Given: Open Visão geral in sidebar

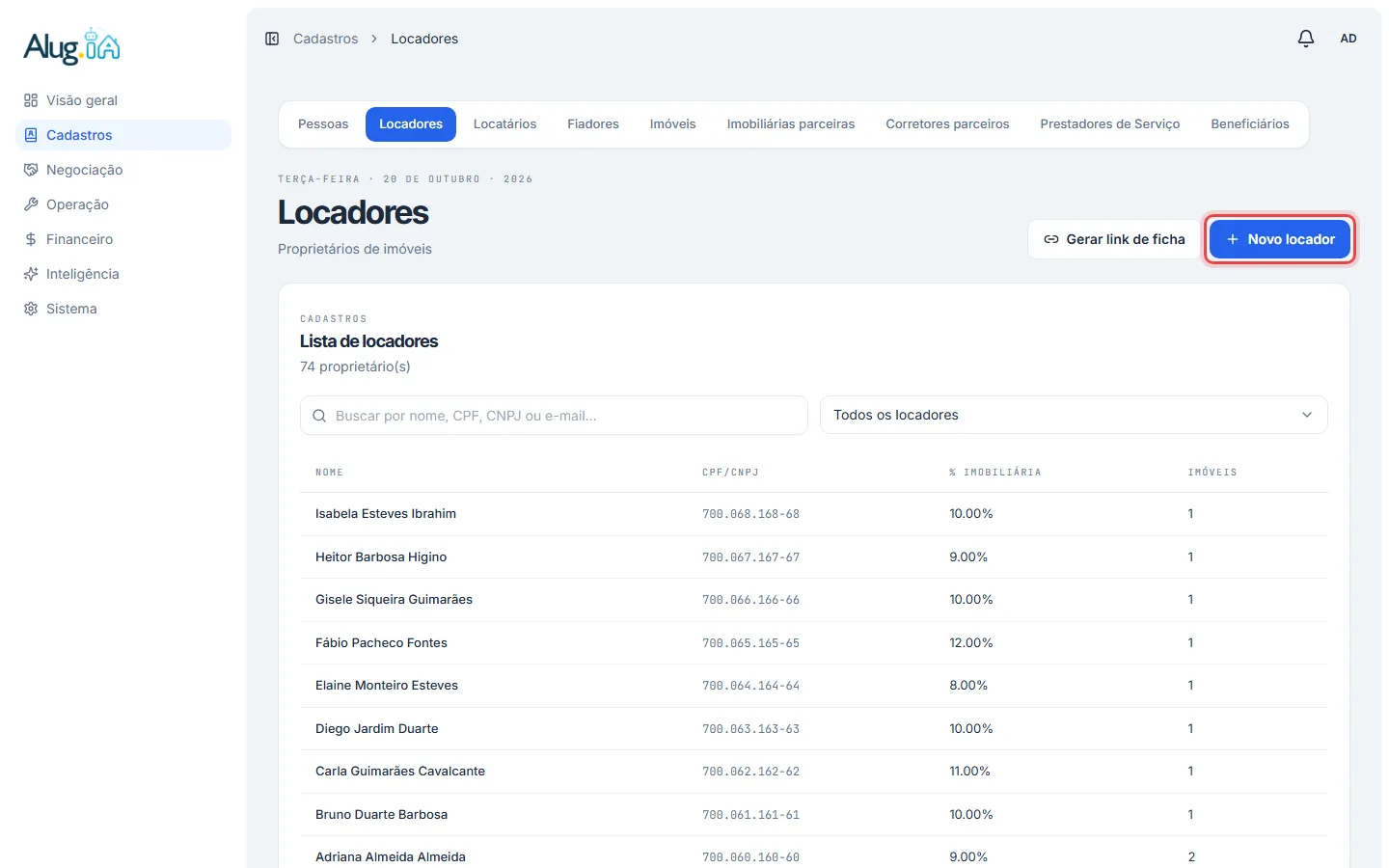Looking at the screenshot, I should point(123,100).
